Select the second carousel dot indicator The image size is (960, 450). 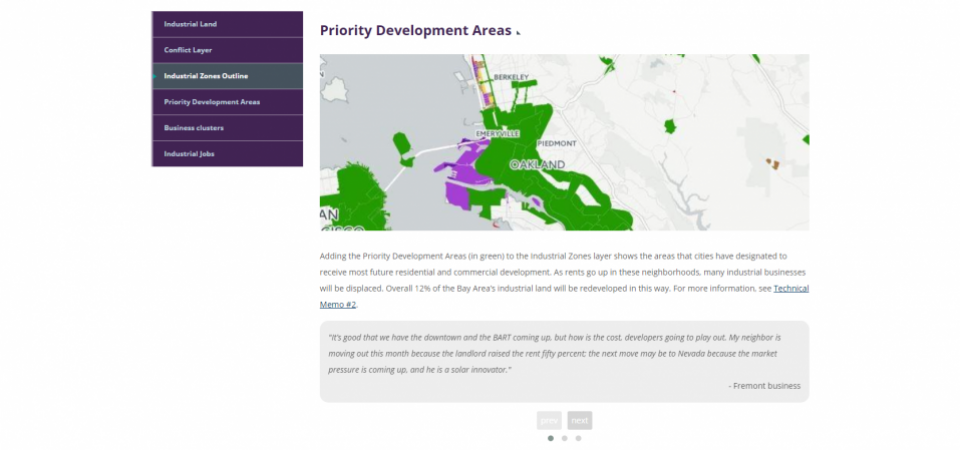click(x=564, y=438)
